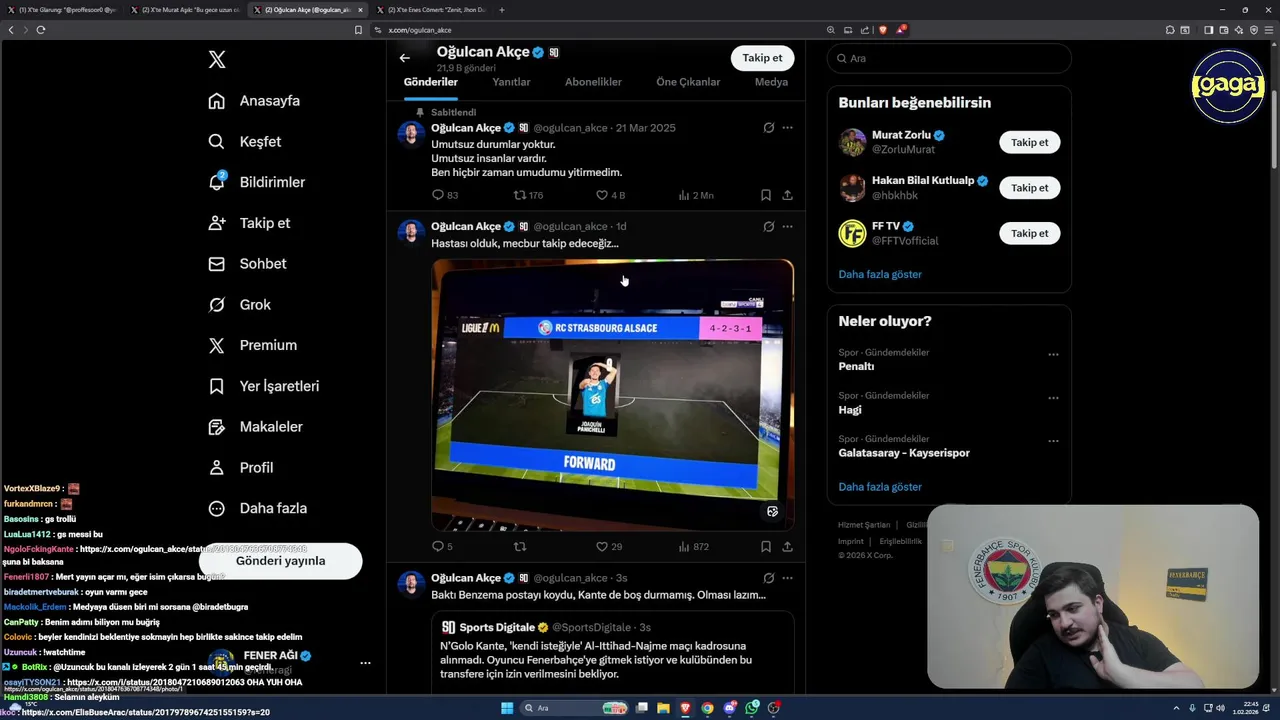Screen dimensions: 1280x720
Task: Follow FF TV
Action: pos(1029,233)
